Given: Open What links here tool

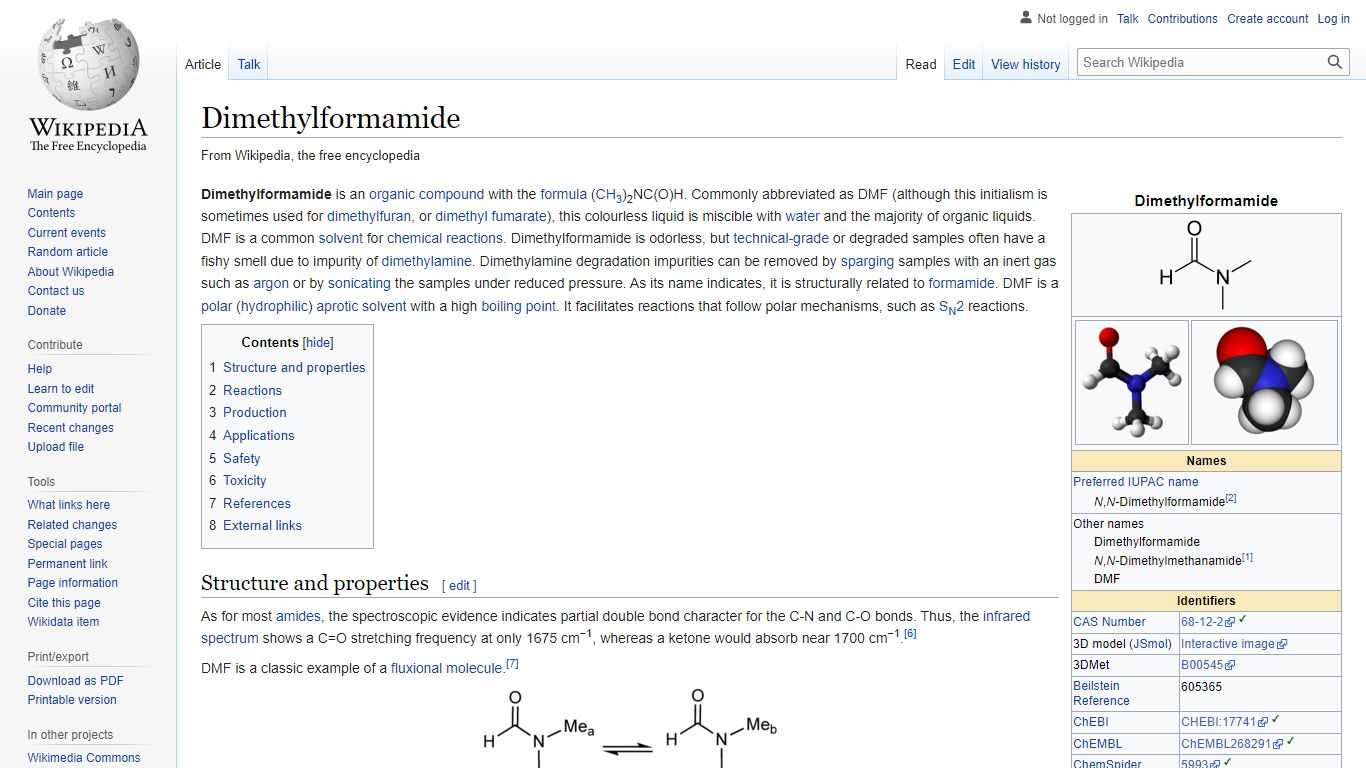Looking at the screenshot, I should tap(68, 505).
